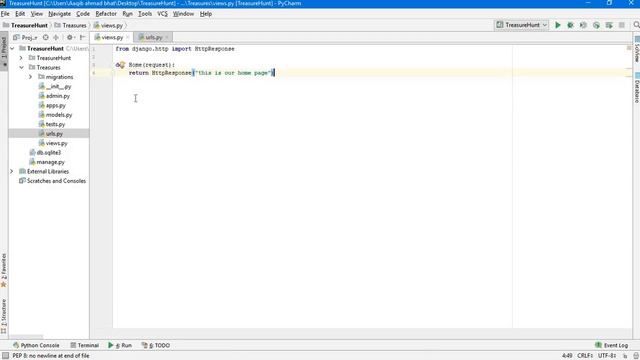640x360 pixels.
Task: Click the tool window toggle icon in status bar corner
Action: (5, 356)
